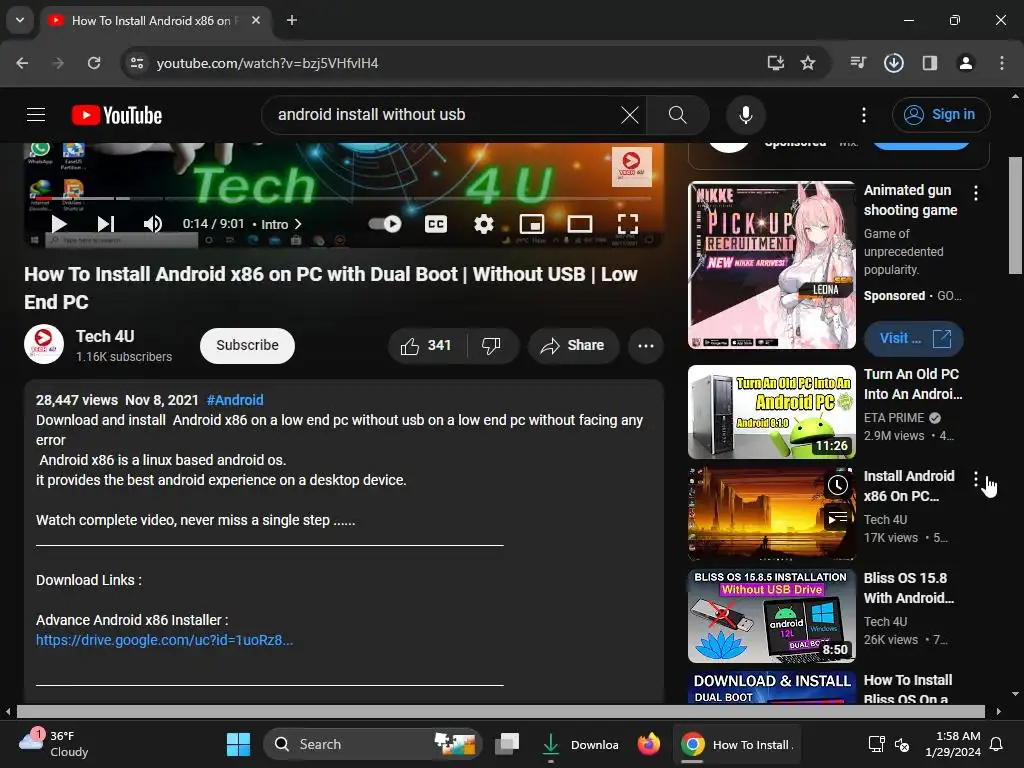
Task: Open Chrome downloads icon
Action: (x=894, y=63)
